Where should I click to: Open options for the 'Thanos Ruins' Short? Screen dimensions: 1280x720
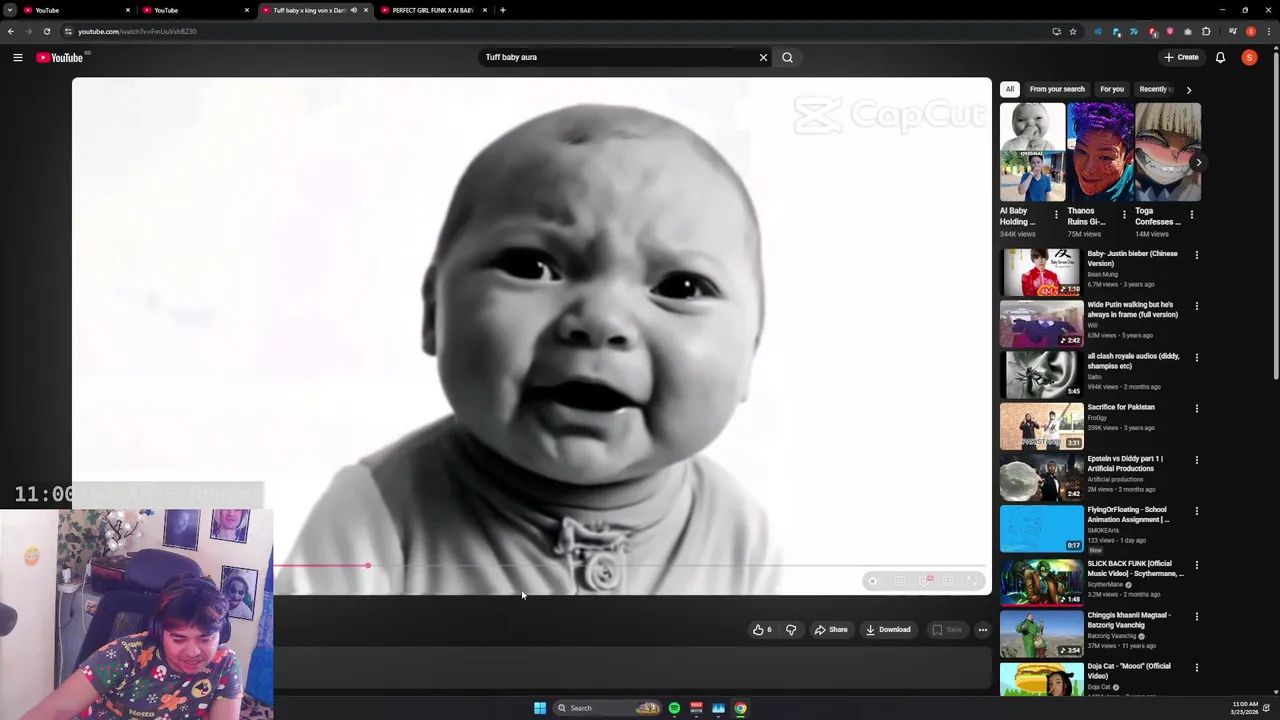coord(1124,215)
